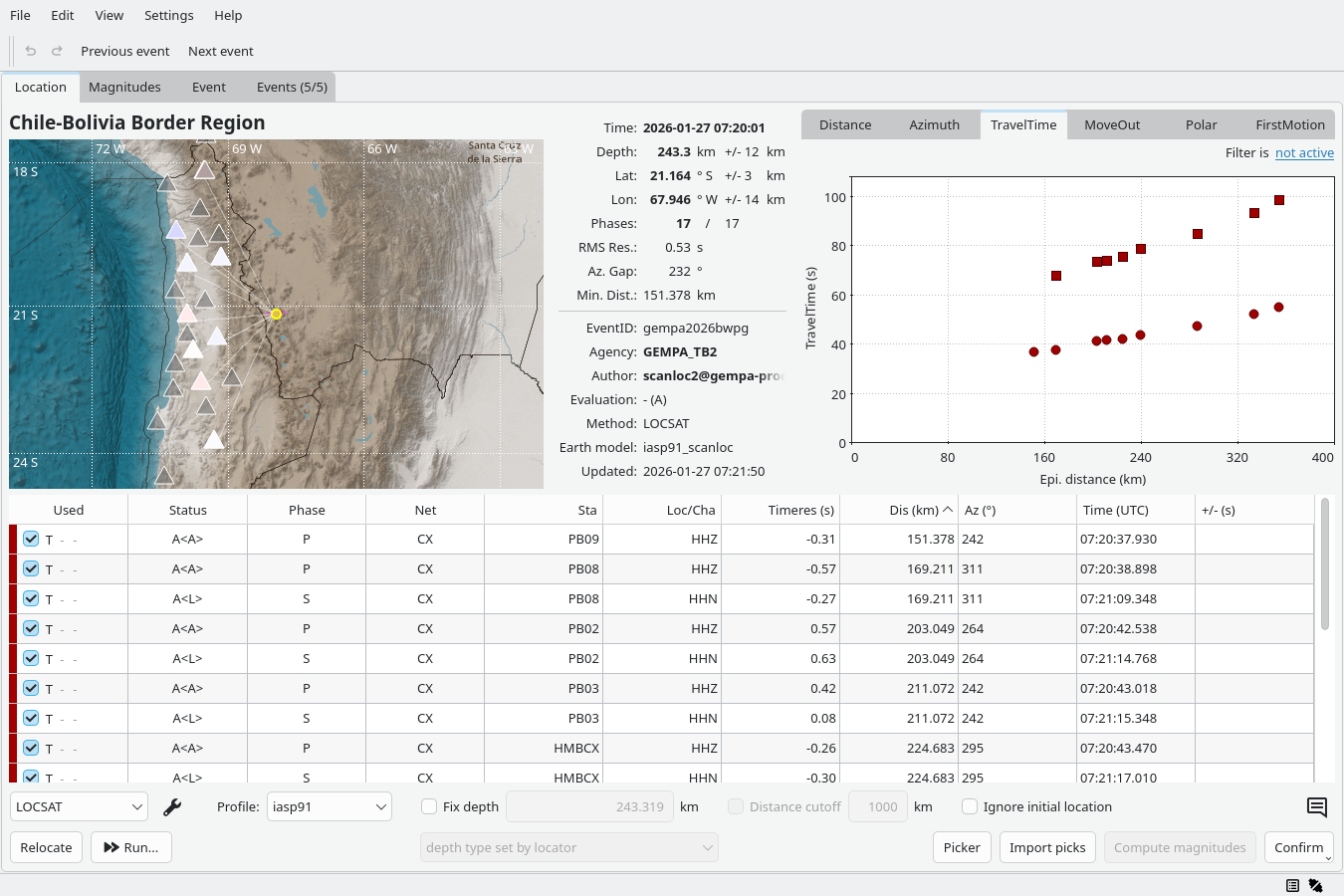
Task: Open the LOCSAT locator dropdown
Action: click(x=79, y=807)
